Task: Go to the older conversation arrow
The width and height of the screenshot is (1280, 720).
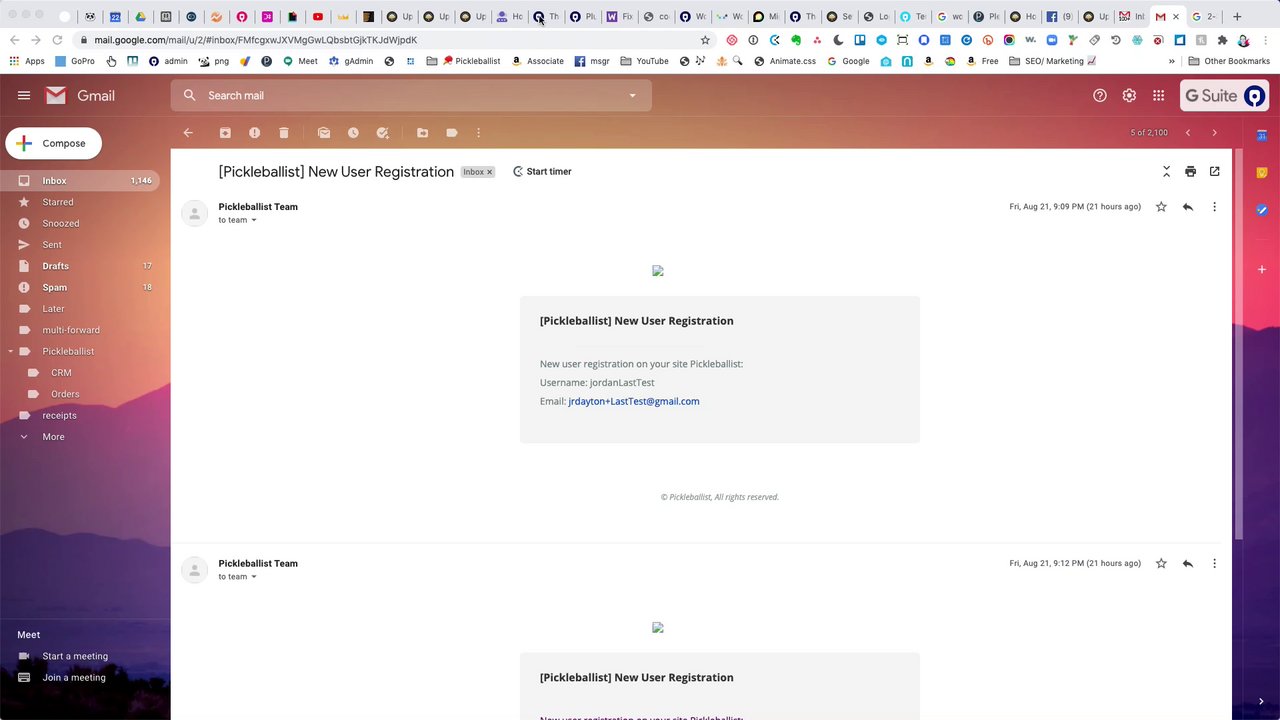Action: pyautogui.click(x=1214, y=133)
